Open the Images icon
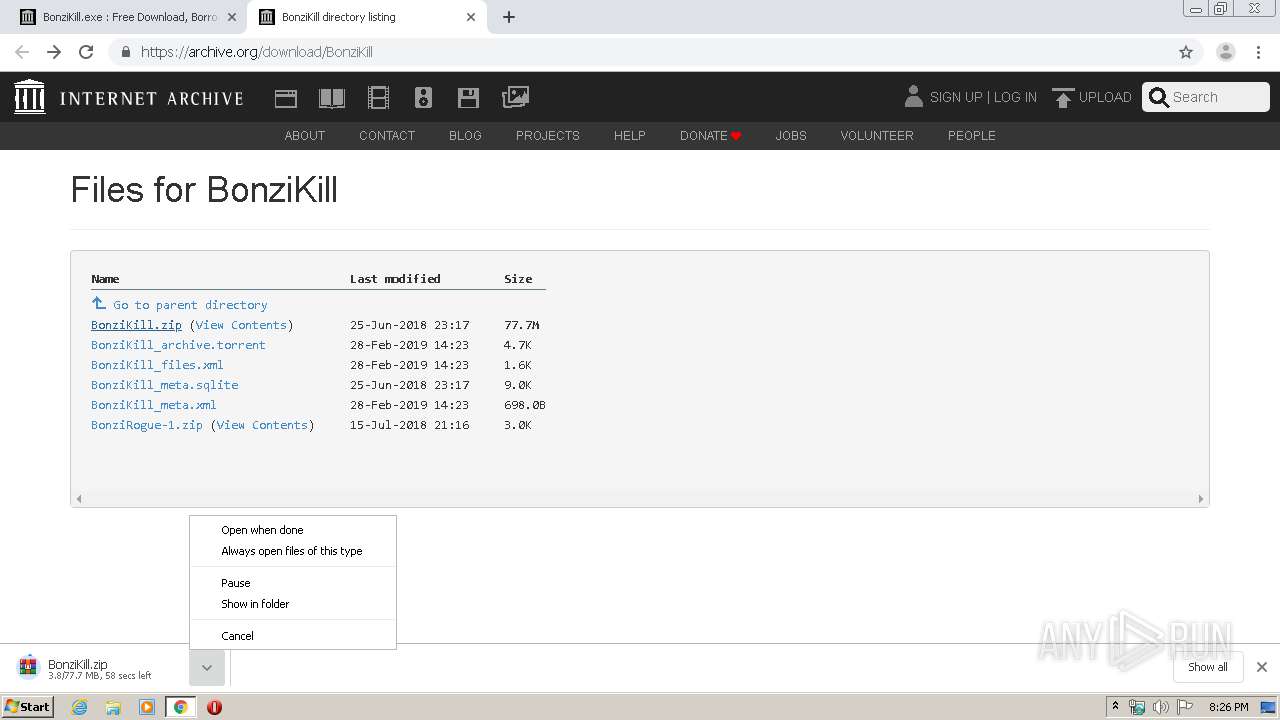The image size is (1280, 720). coord(515,97)
